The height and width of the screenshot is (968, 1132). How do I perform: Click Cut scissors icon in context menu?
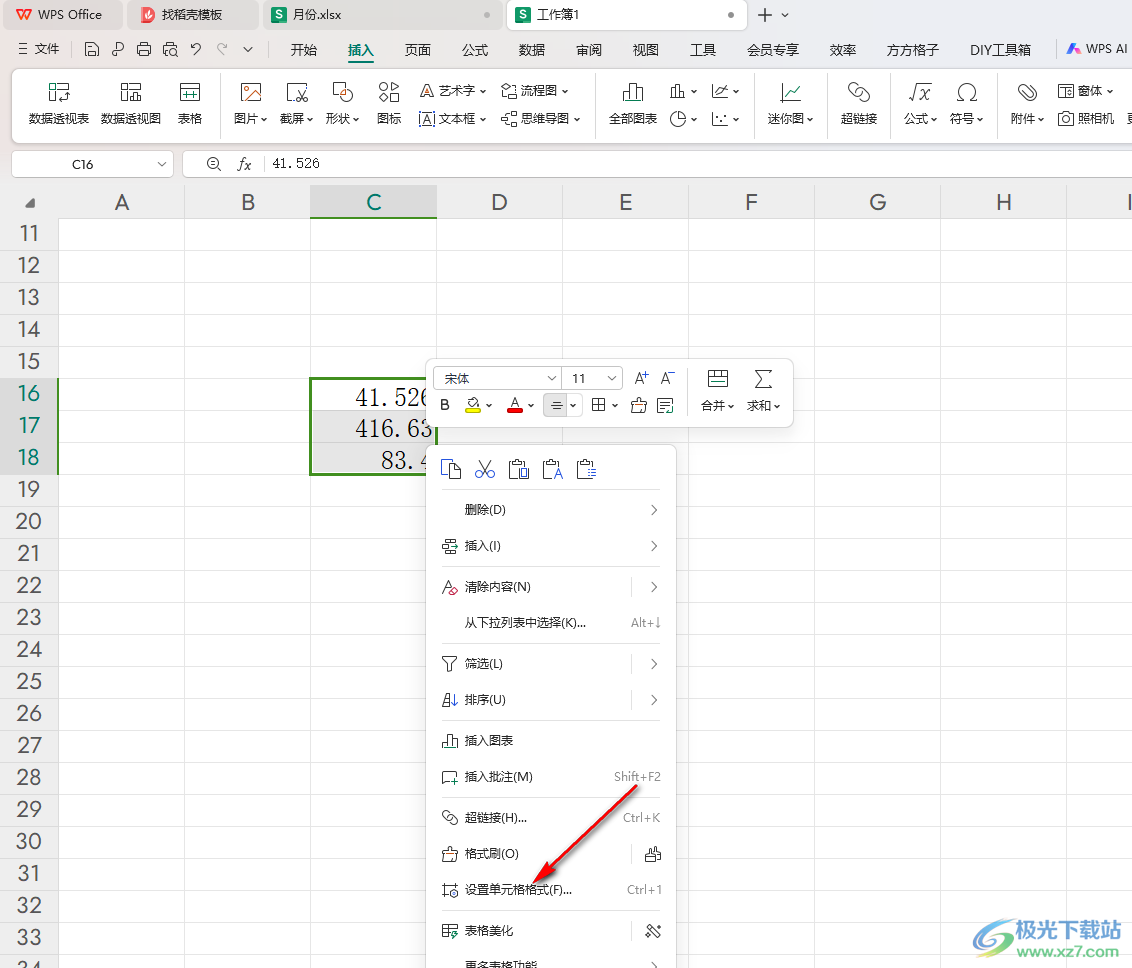(485, 470)
